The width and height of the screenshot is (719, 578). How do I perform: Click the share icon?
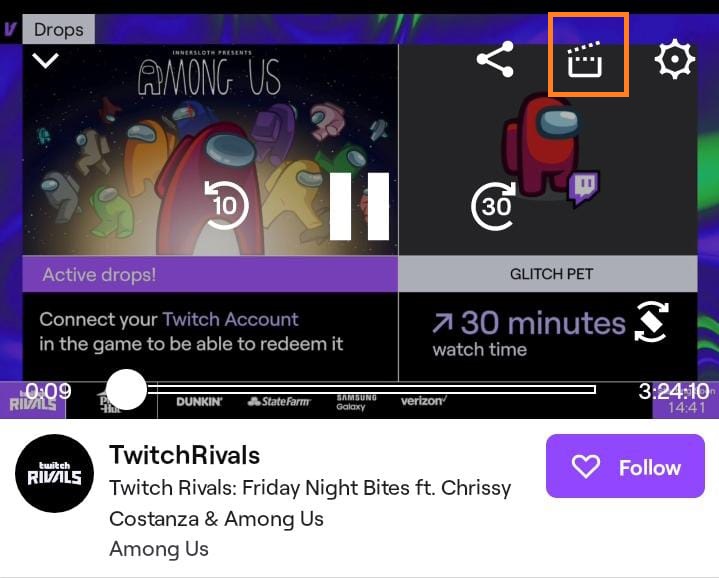495,59
